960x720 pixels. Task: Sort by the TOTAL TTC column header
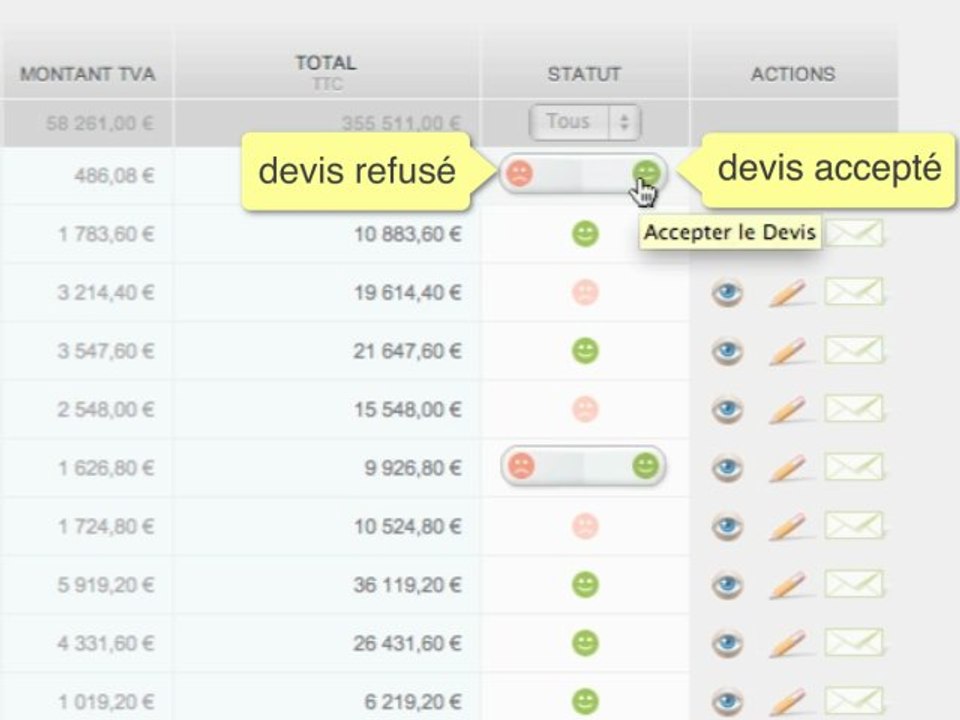[326, 72]
